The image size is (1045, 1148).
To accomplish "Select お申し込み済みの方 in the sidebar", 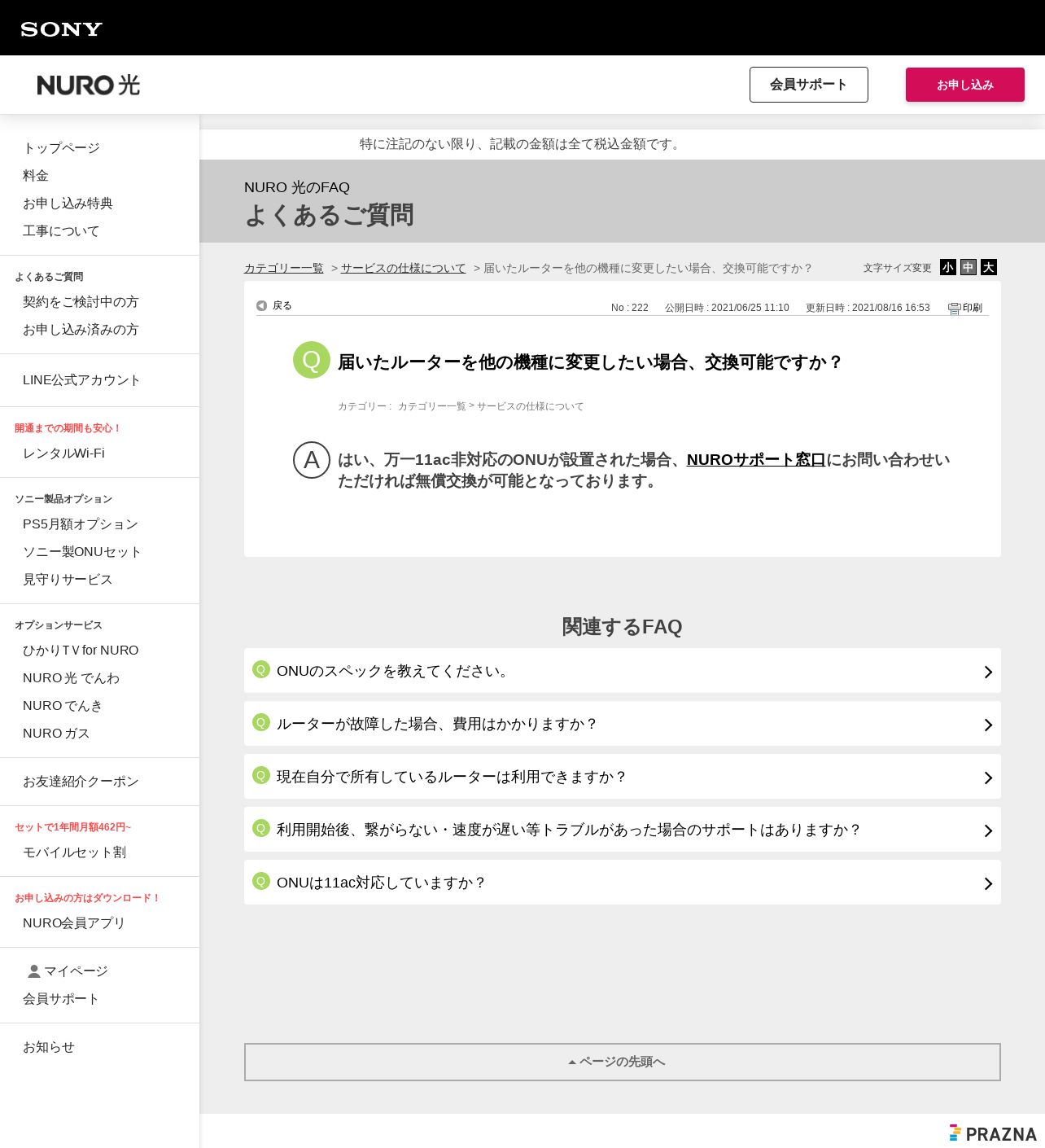I will [x=81, y=329].
